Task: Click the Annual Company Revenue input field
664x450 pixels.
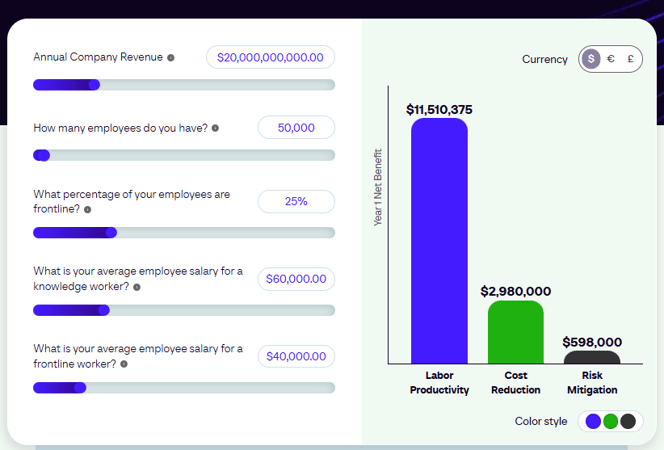Action: coord(270,57)
